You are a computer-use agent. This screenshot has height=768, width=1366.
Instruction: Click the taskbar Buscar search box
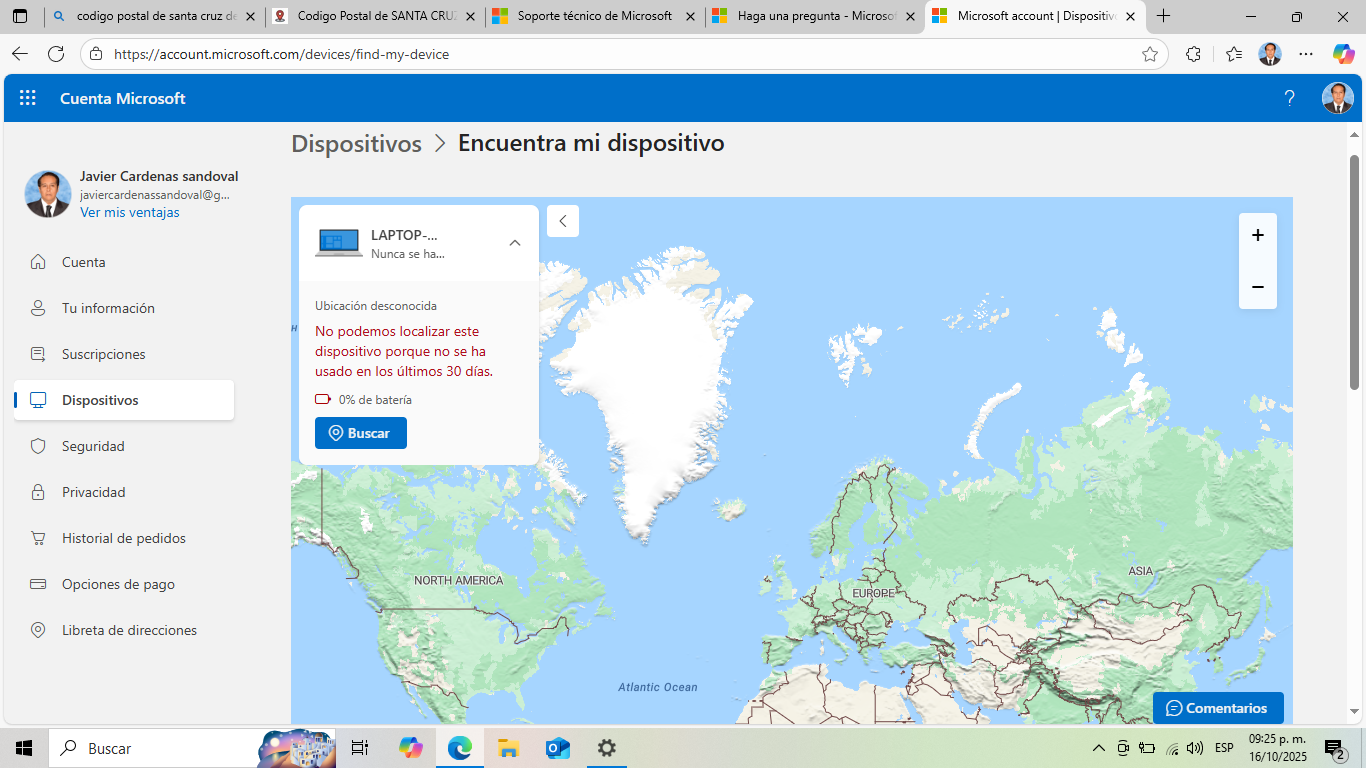click(x=190, y=748)
